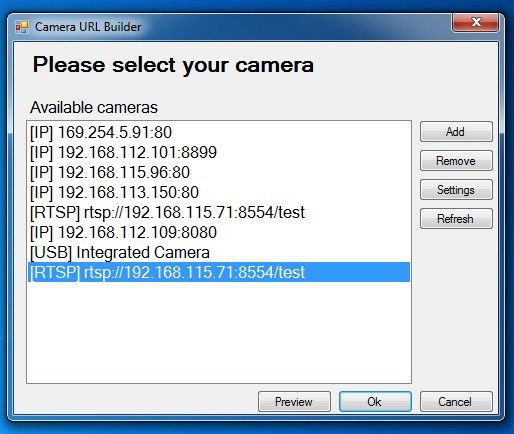The image size is (514, 434).
Task: Cancel the camera selection dialog
Action: coord(456,402)
